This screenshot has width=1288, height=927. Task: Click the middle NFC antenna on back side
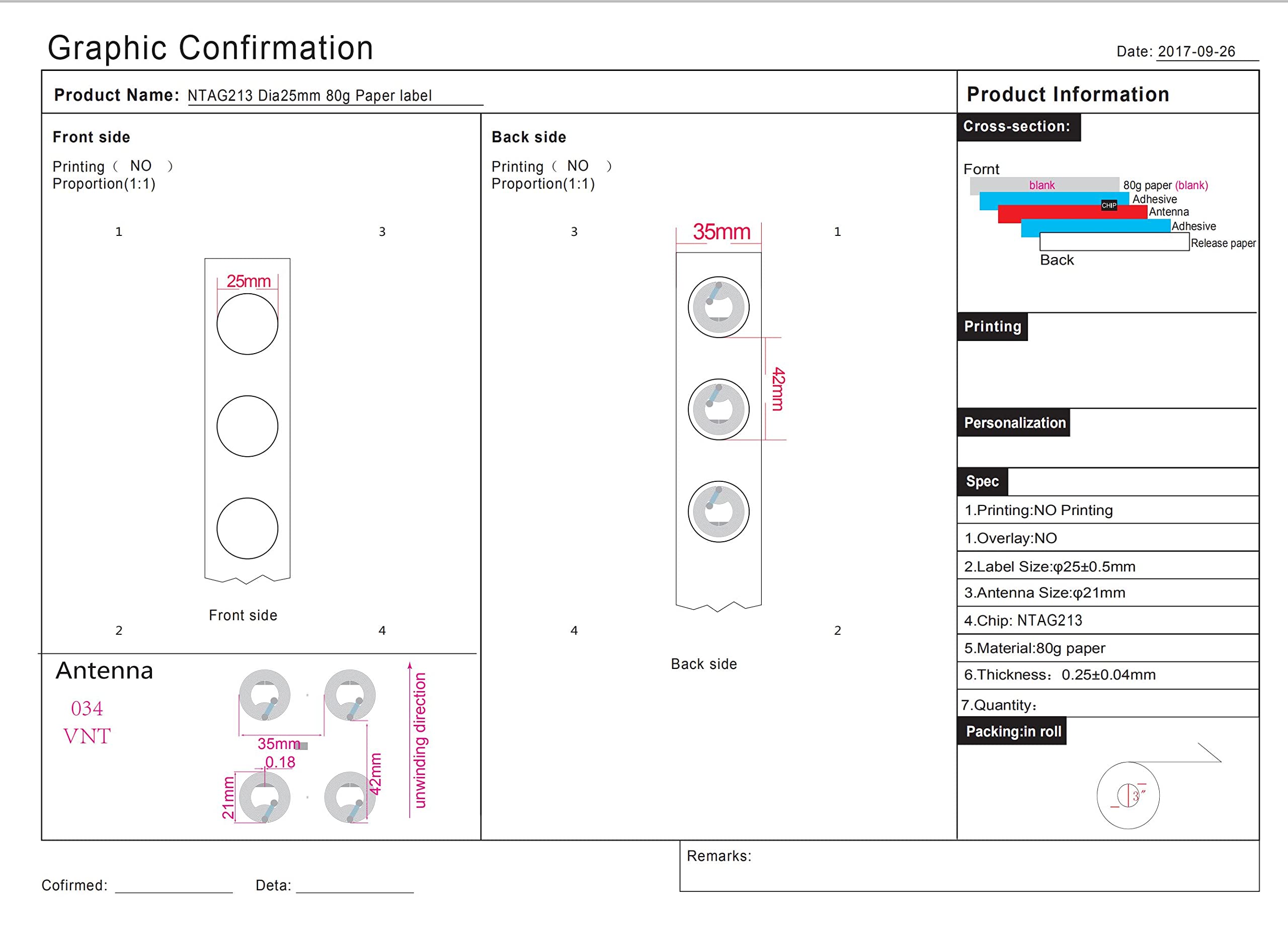[718, 409]
